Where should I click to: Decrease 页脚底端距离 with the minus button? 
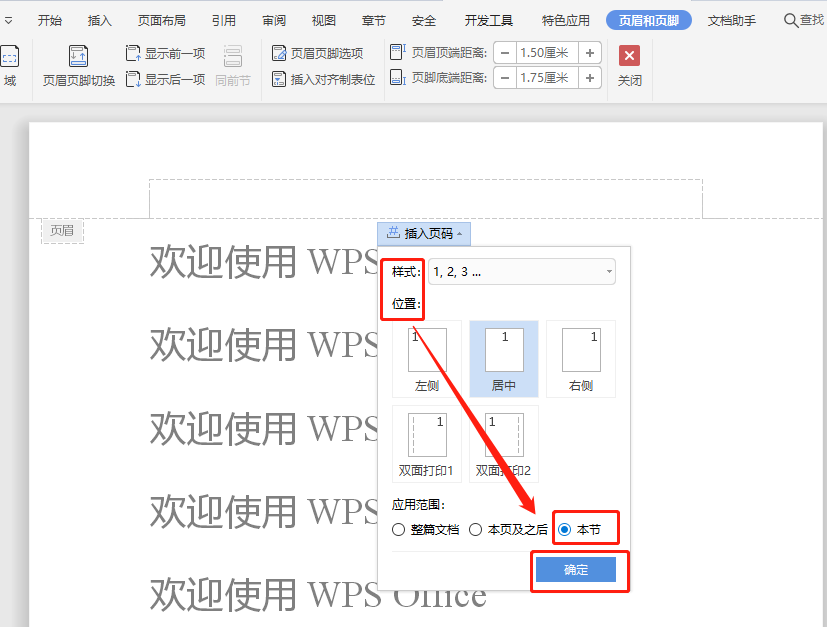[x=505, y=78]
